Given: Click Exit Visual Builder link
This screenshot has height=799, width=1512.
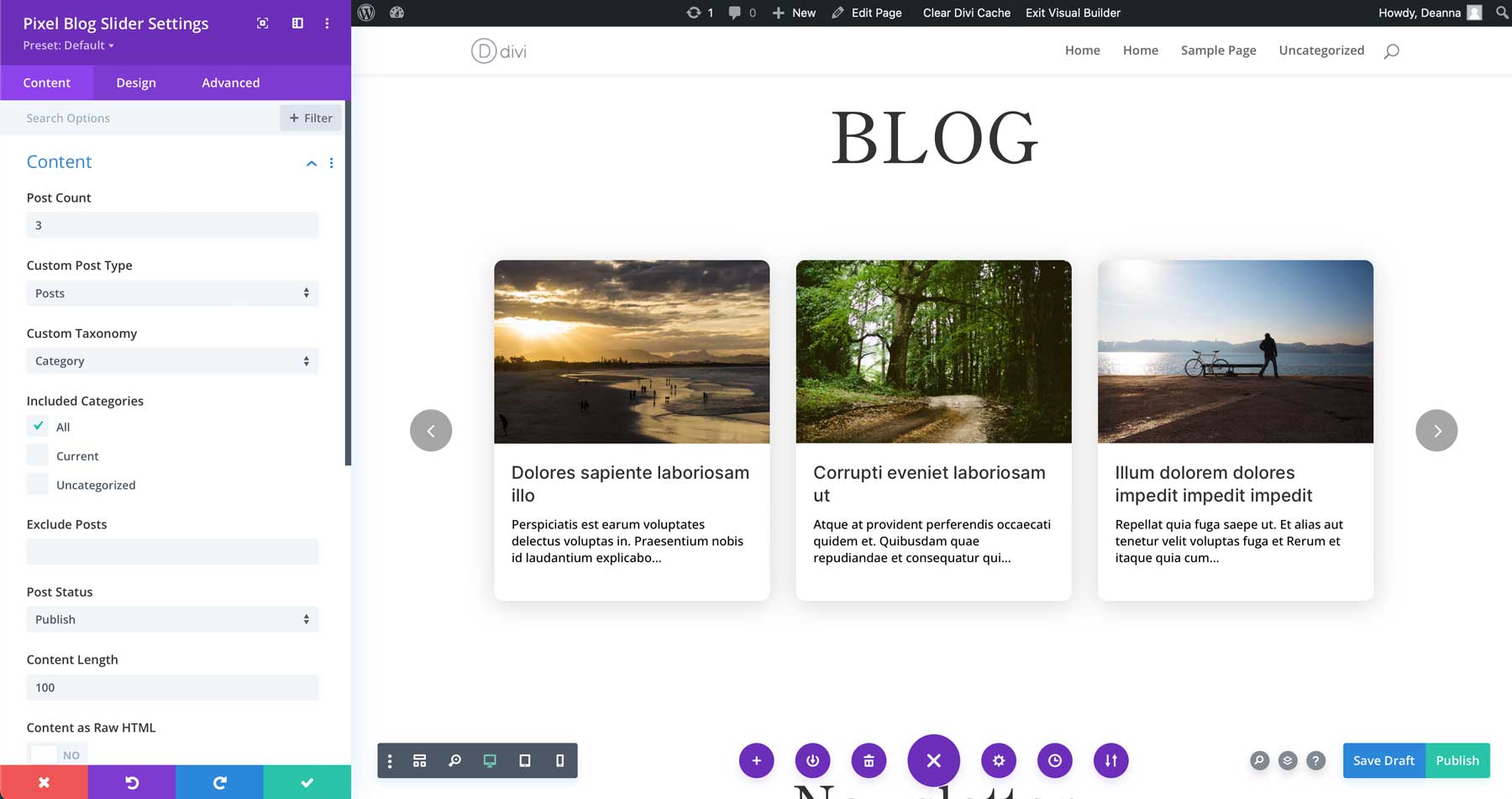Looking at the screenshot, I should click(1072, 13).
